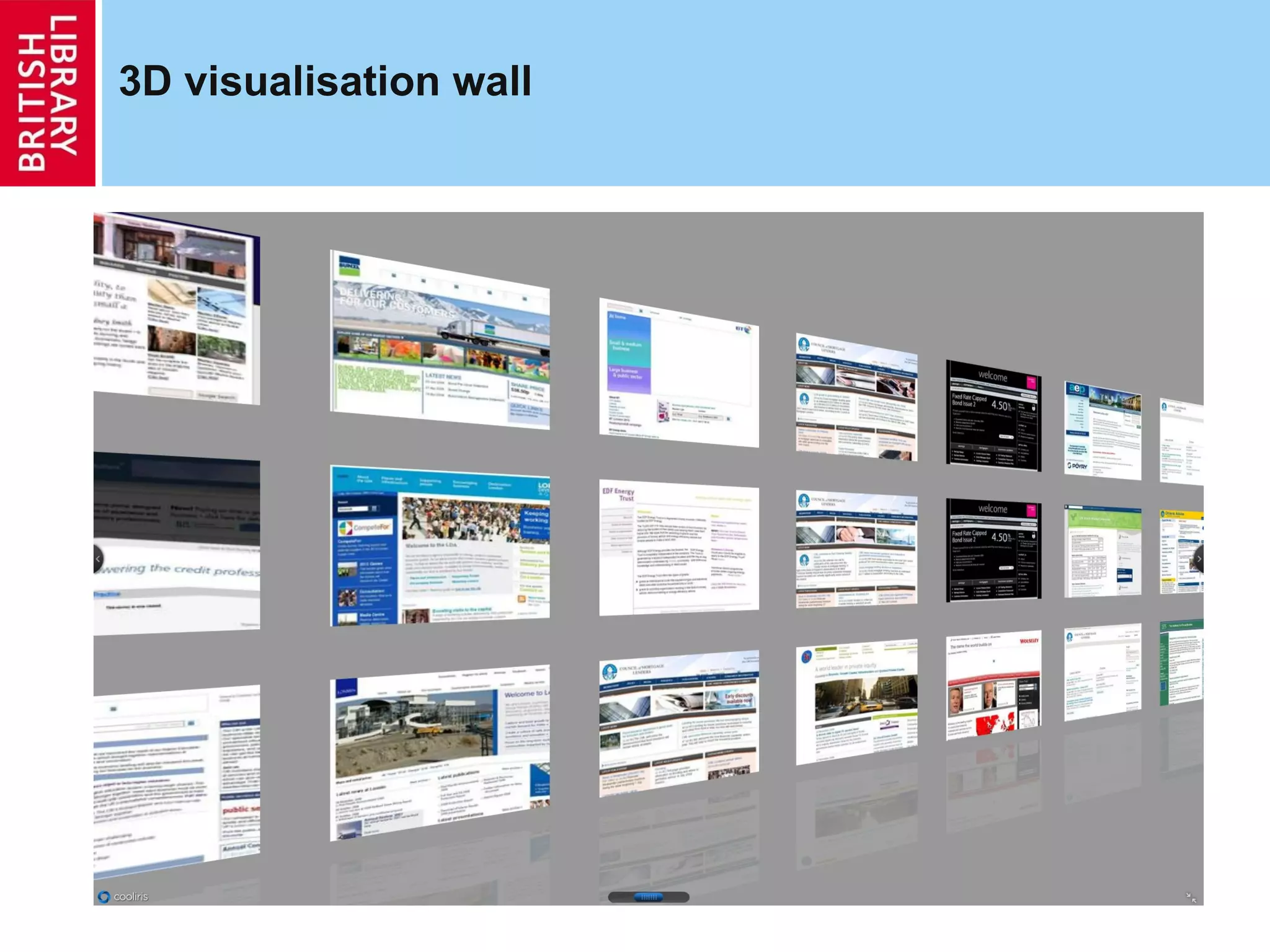Screen dimensions: 1270x952
Task: Click the exit fullscreen arrows icon
Action: pyautogui.click(x=1191, y=897)
